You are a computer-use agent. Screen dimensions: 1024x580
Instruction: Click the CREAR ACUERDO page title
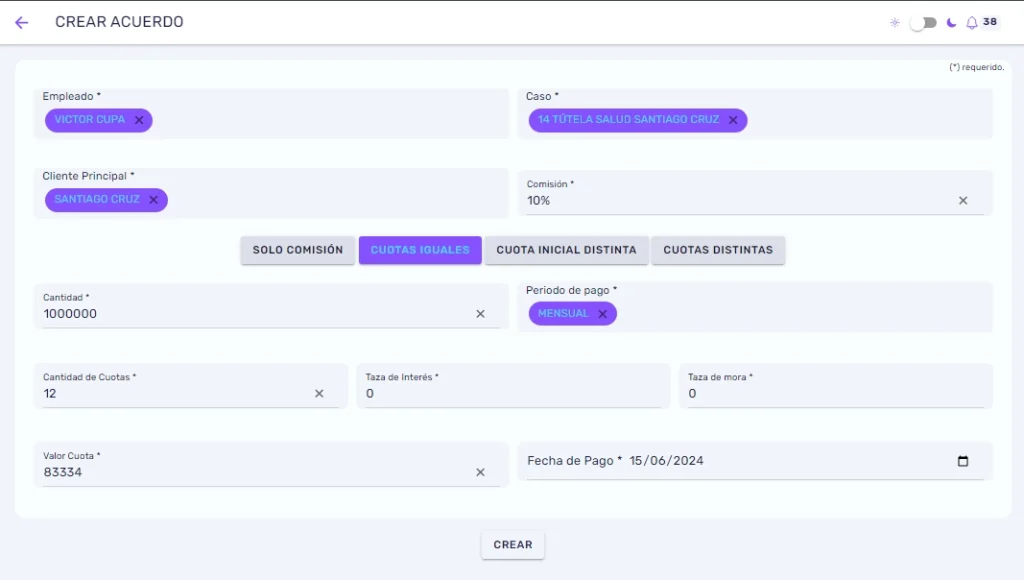click(119, 22)
